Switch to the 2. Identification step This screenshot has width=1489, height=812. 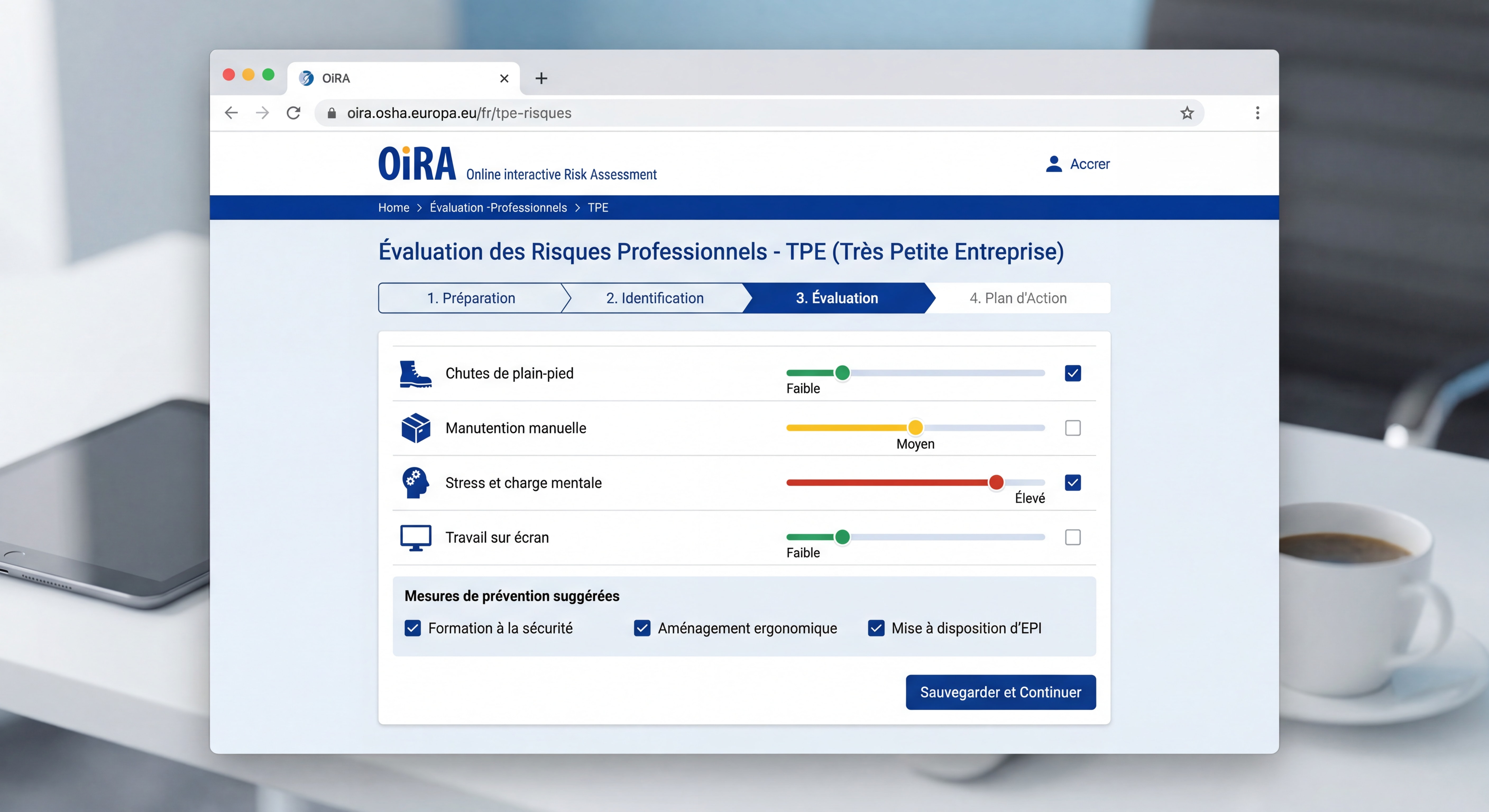pyautogui.click(x=655, y=298)
